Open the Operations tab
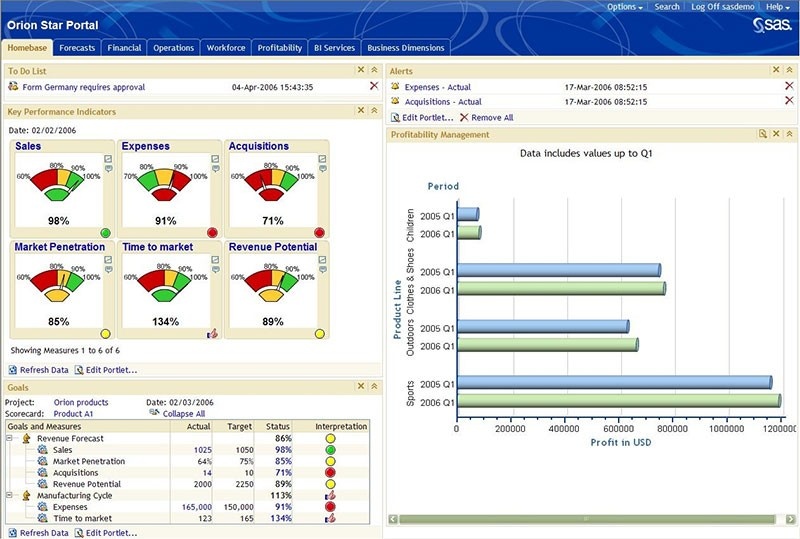800x539 pixels. coord(173,48)
